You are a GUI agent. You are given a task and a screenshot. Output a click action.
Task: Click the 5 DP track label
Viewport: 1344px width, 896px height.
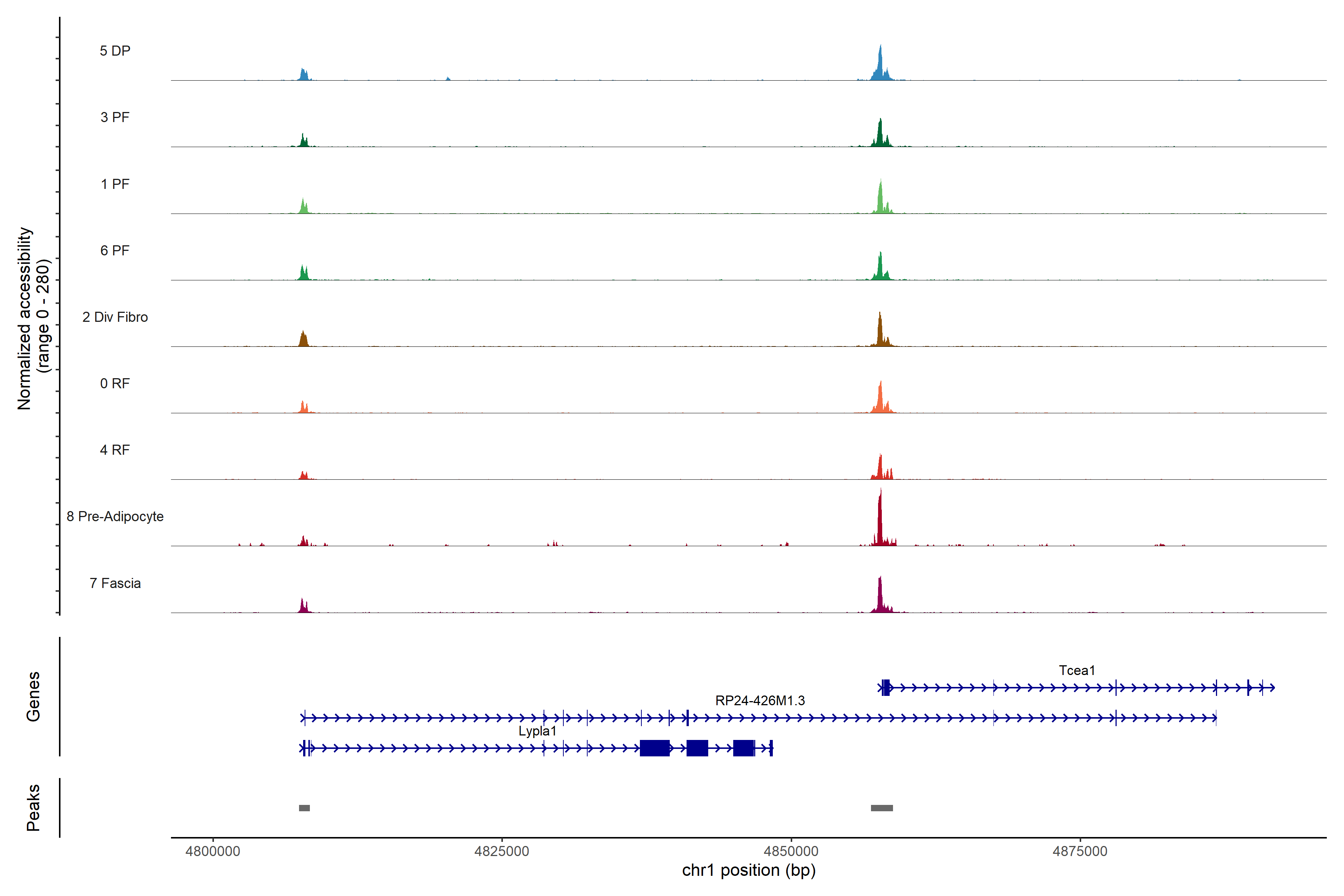[115, 51]
